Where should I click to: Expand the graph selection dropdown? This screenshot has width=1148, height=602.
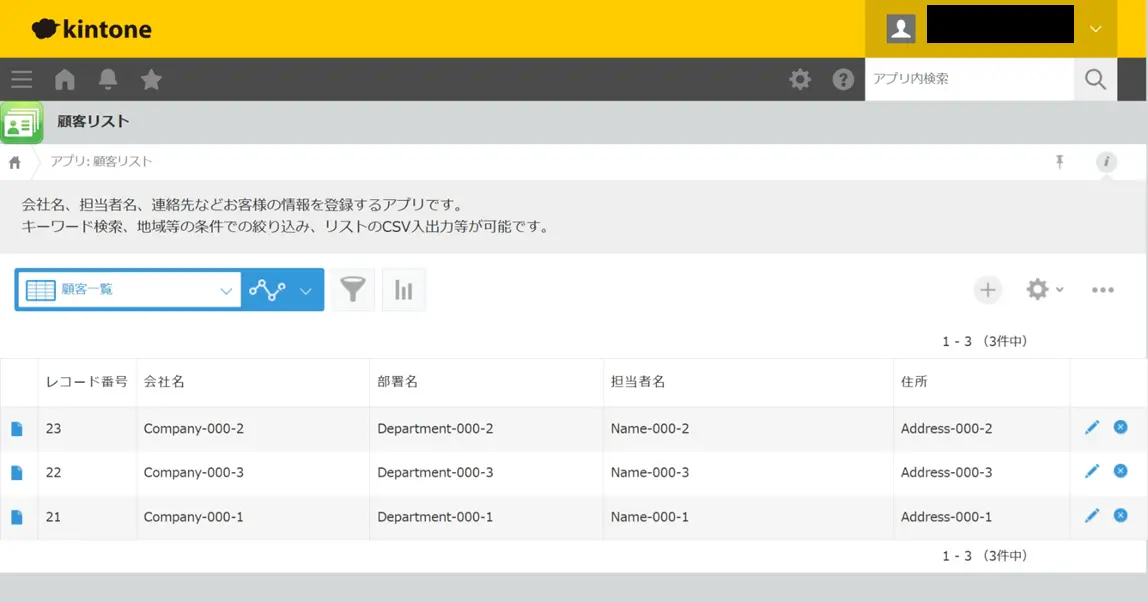(308, 288)
